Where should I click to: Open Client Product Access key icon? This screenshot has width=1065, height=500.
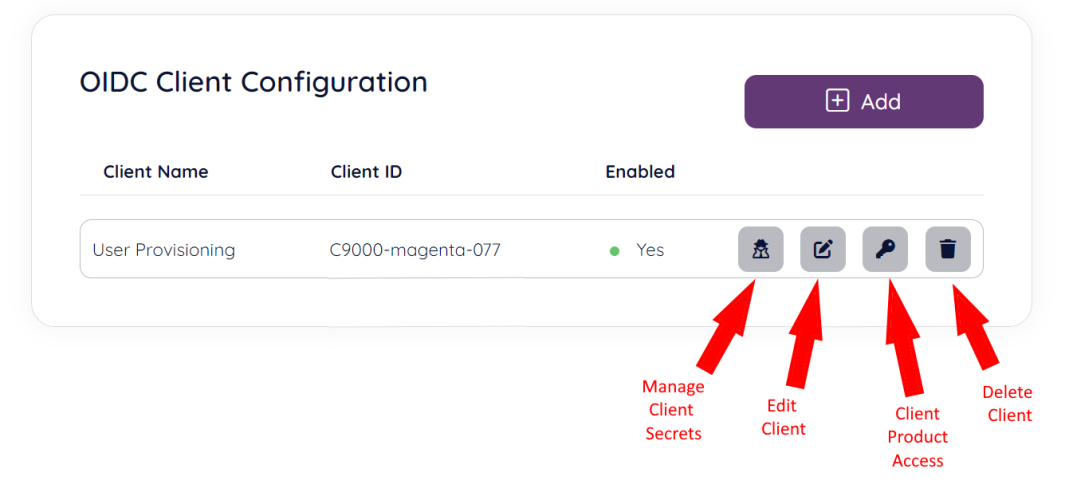[885, 249]
